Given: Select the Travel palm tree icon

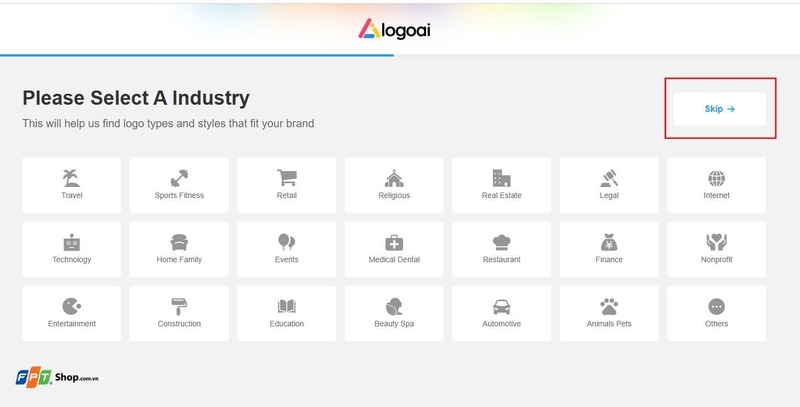Looking at the screenshot, I should [71, 178].
